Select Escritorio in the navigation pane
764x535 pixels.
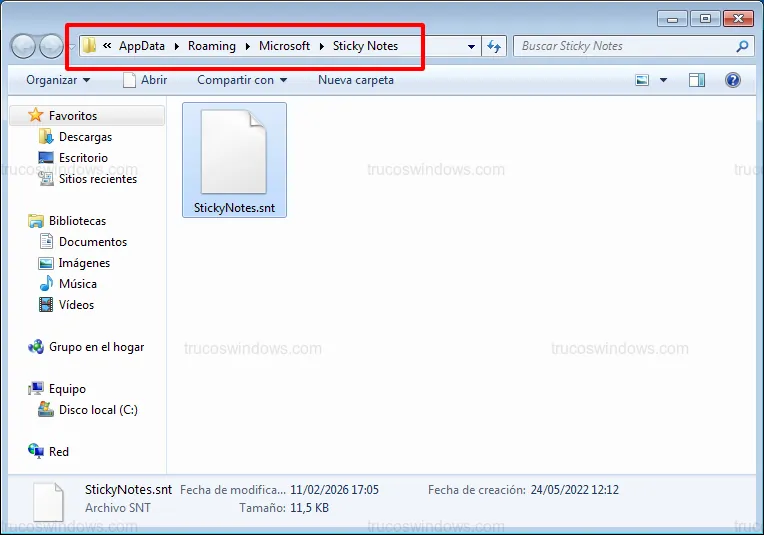pyautogui.click(x=83, y=158)
